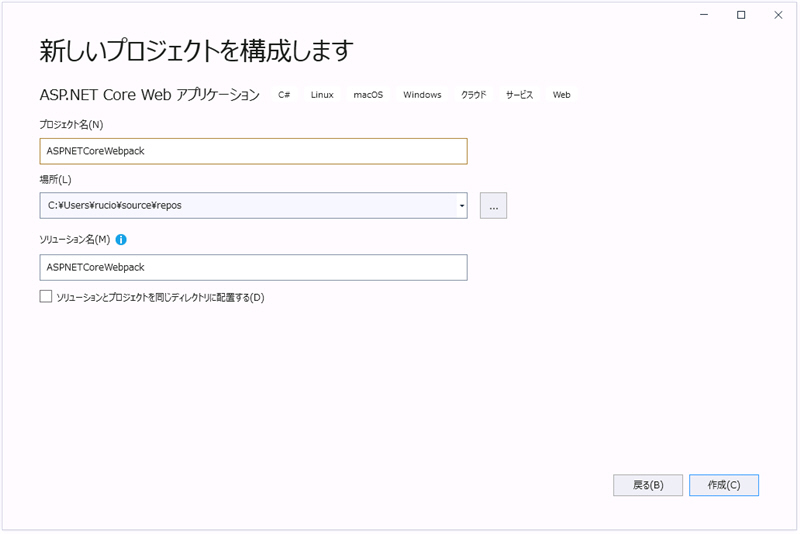Screen dimensions: 800x534
Task: Click the ソリューション名 input field
Action: point(253,267)
